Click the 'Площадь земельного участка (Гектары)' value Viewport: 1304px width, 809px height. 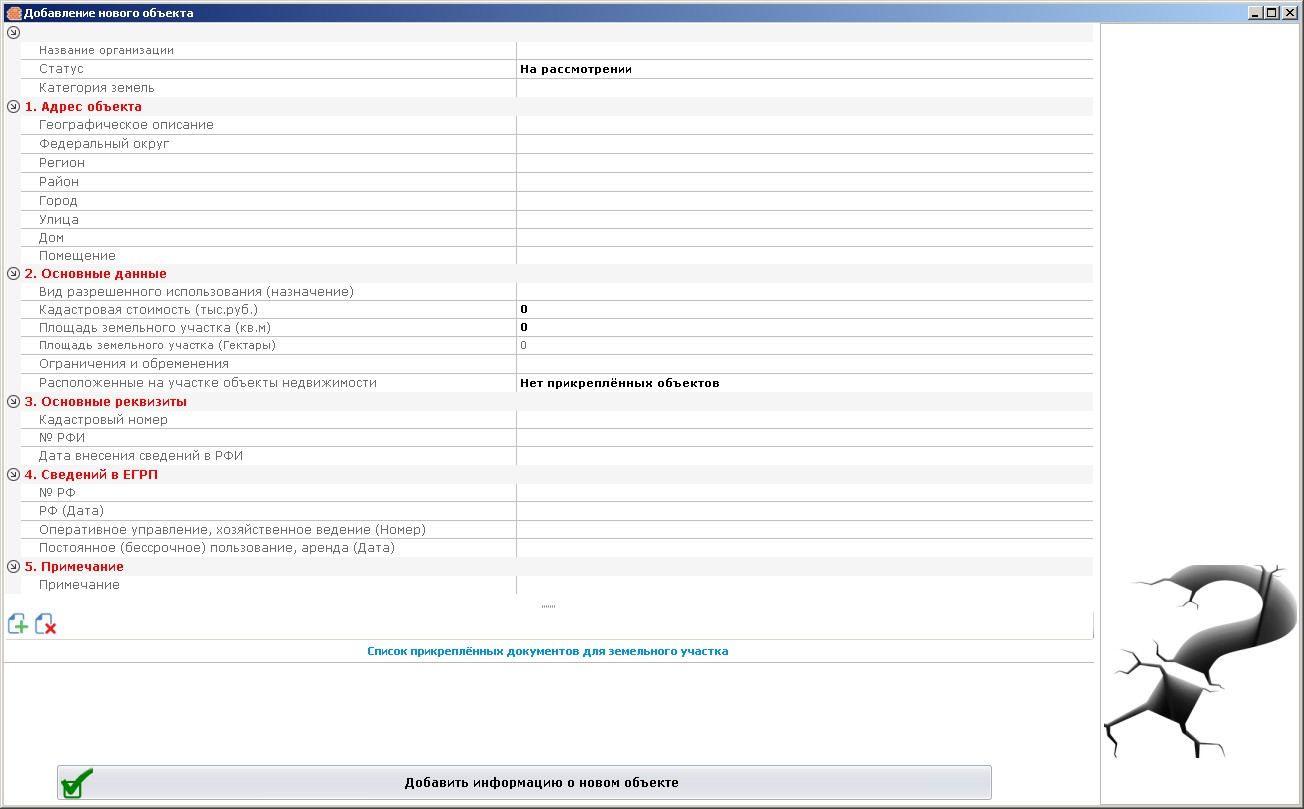pyautogui.click(x=805, y=345)
